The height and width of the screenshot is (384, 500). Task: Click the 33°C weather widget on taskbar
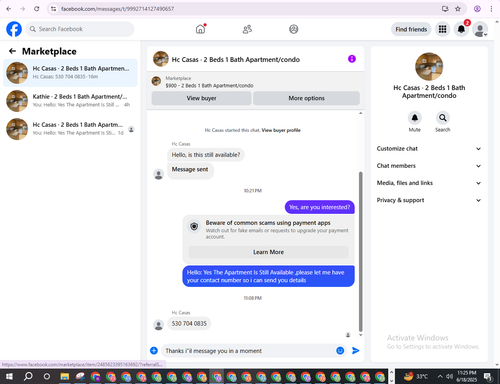[416, 377]
